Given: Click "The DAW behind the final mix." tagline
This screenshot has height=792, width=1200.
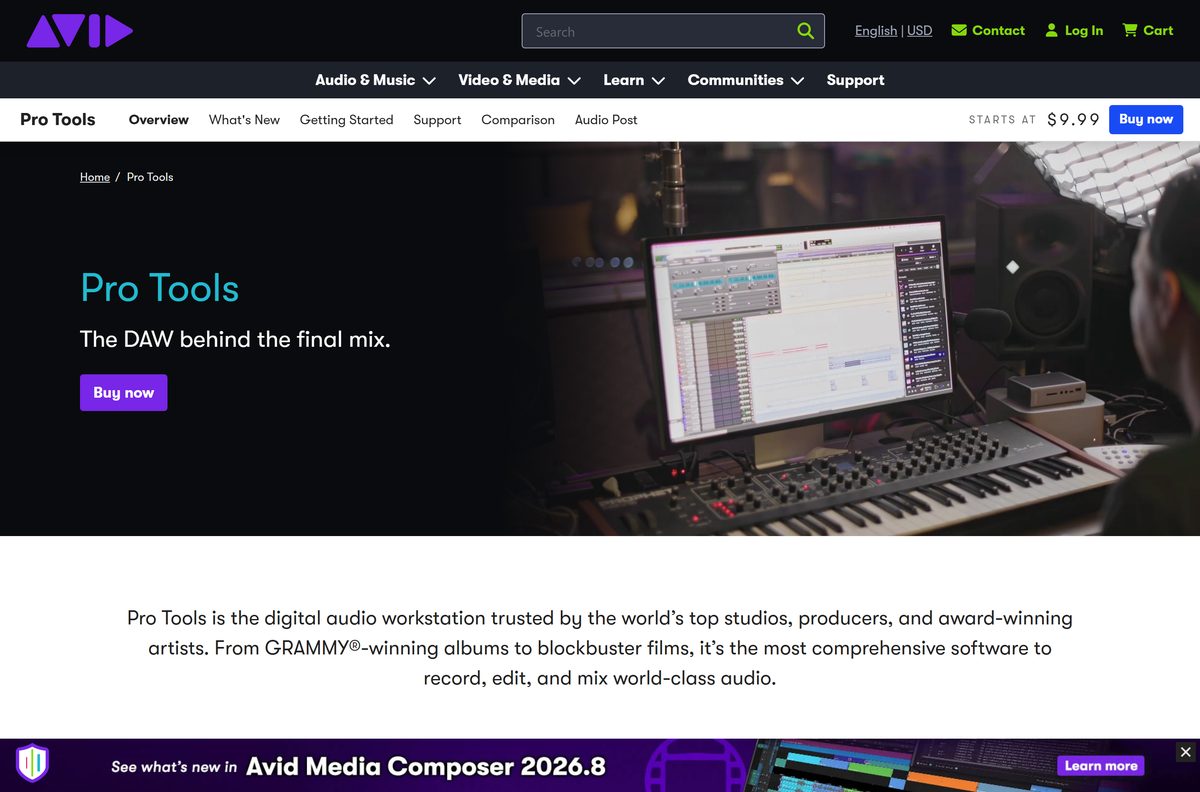Looking at the screenshot, I should [235, 339].
